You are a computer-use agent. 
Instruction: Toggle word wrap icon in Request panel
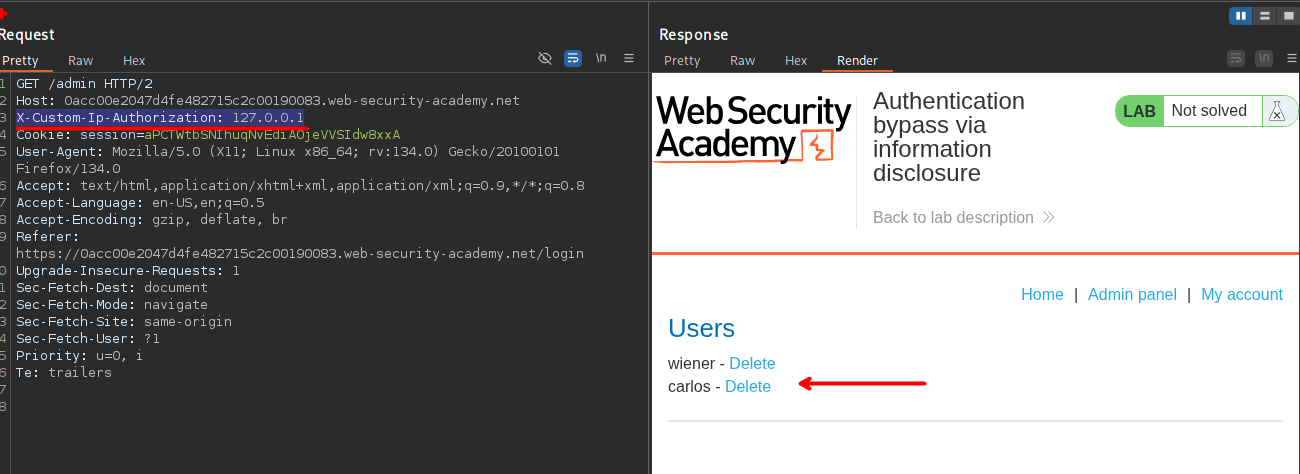pos(573,59)
